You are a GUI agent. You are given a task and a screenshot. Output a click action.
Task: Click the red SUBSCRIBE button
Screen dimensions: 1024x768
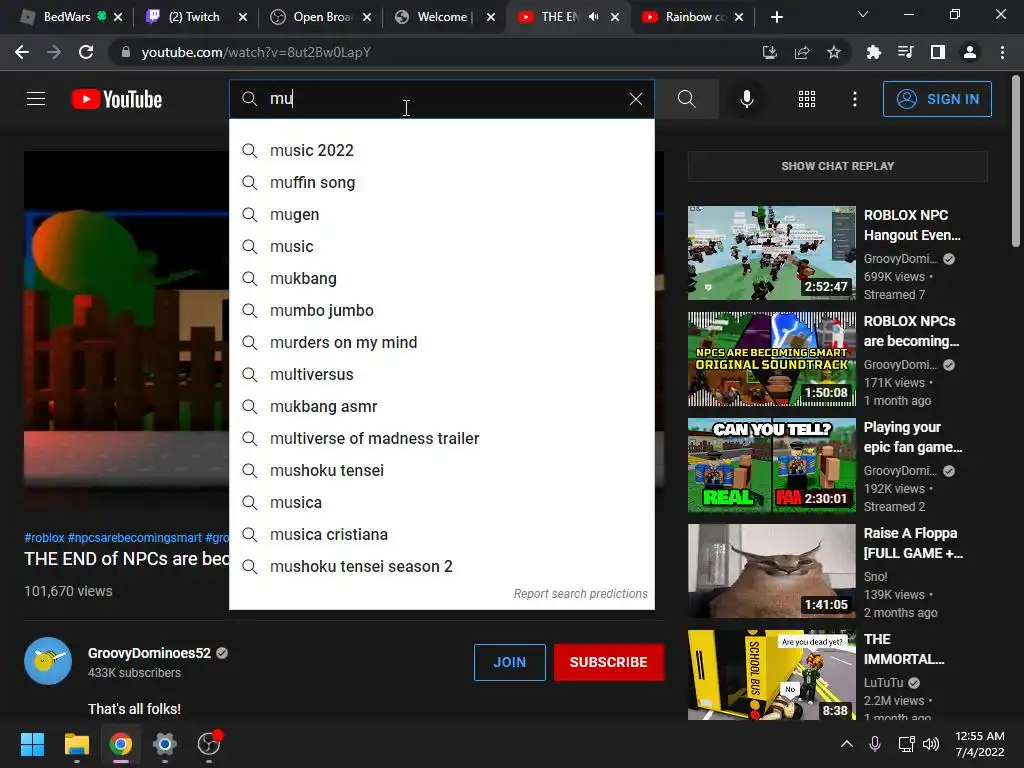point(608,662)
